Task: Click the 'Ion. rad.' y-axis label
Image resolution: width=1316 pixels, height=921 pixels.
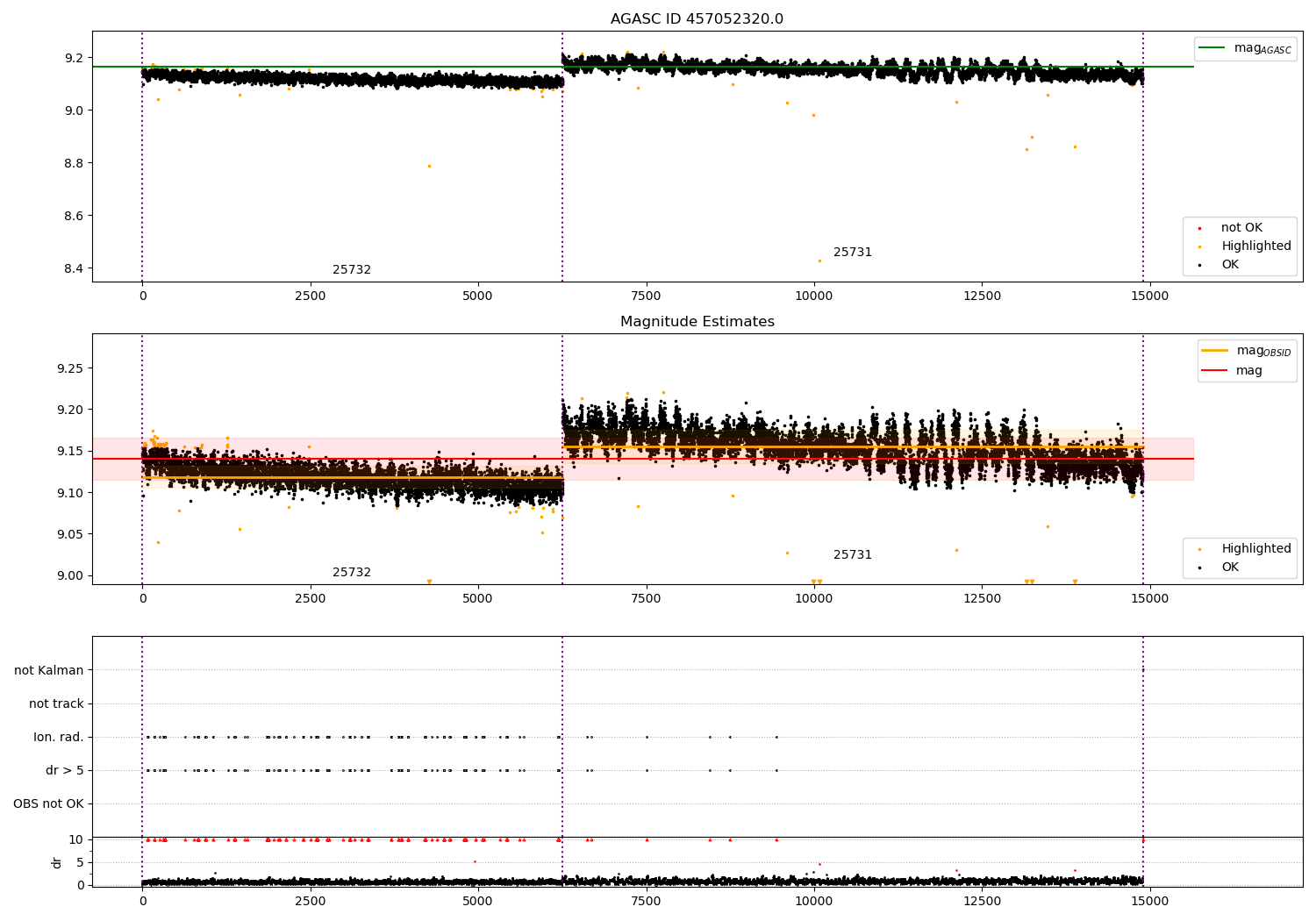Action: coord(59,738)
